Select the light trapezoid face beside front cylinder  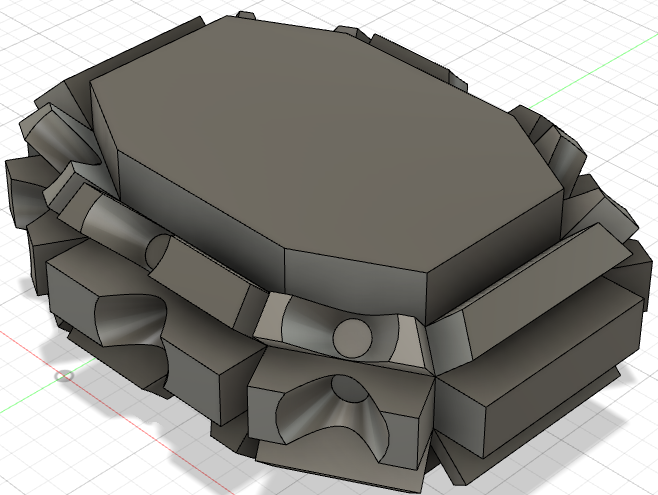(x=402, y=340)
